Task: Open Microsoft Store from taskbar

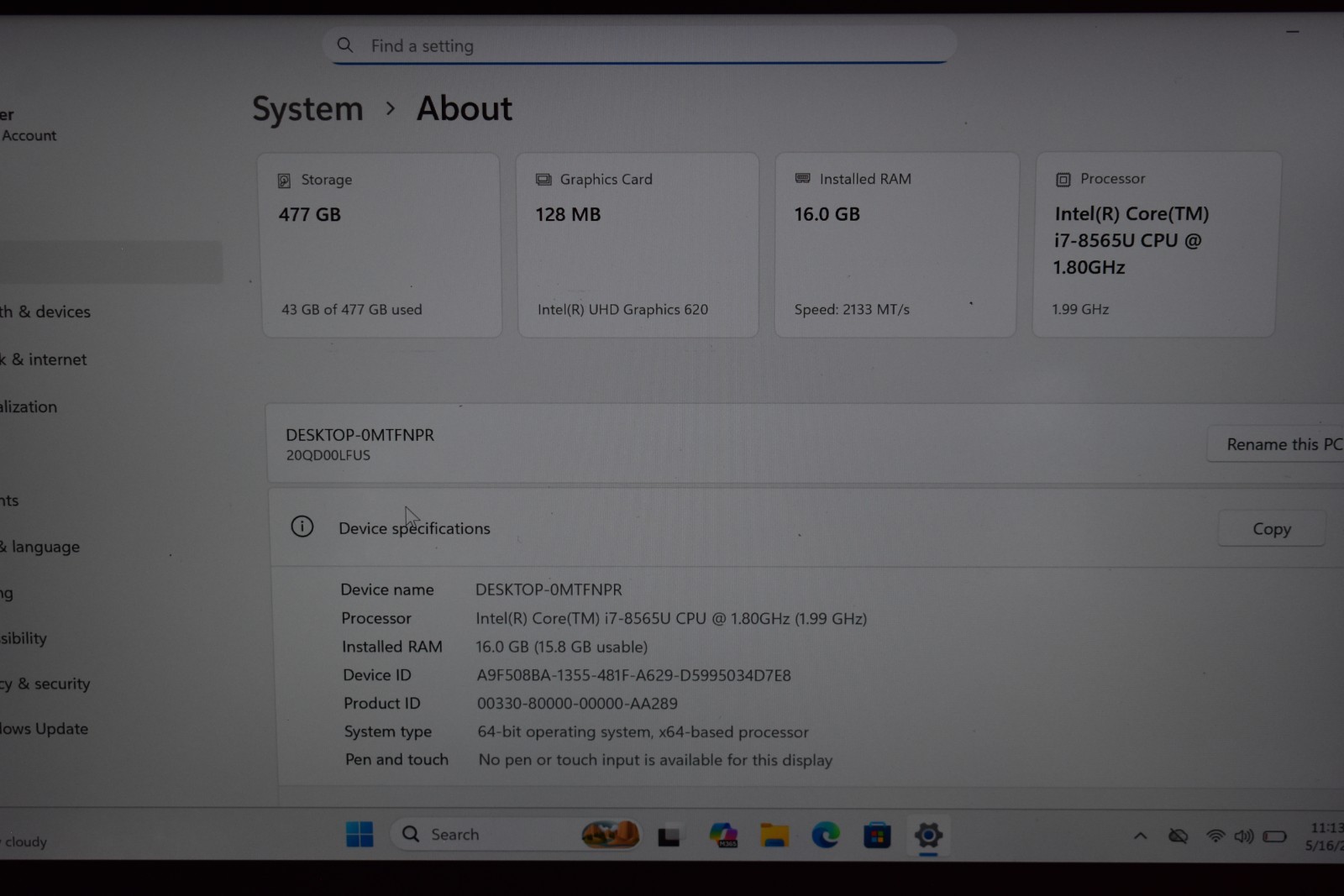Action: (x=877, y=836)
